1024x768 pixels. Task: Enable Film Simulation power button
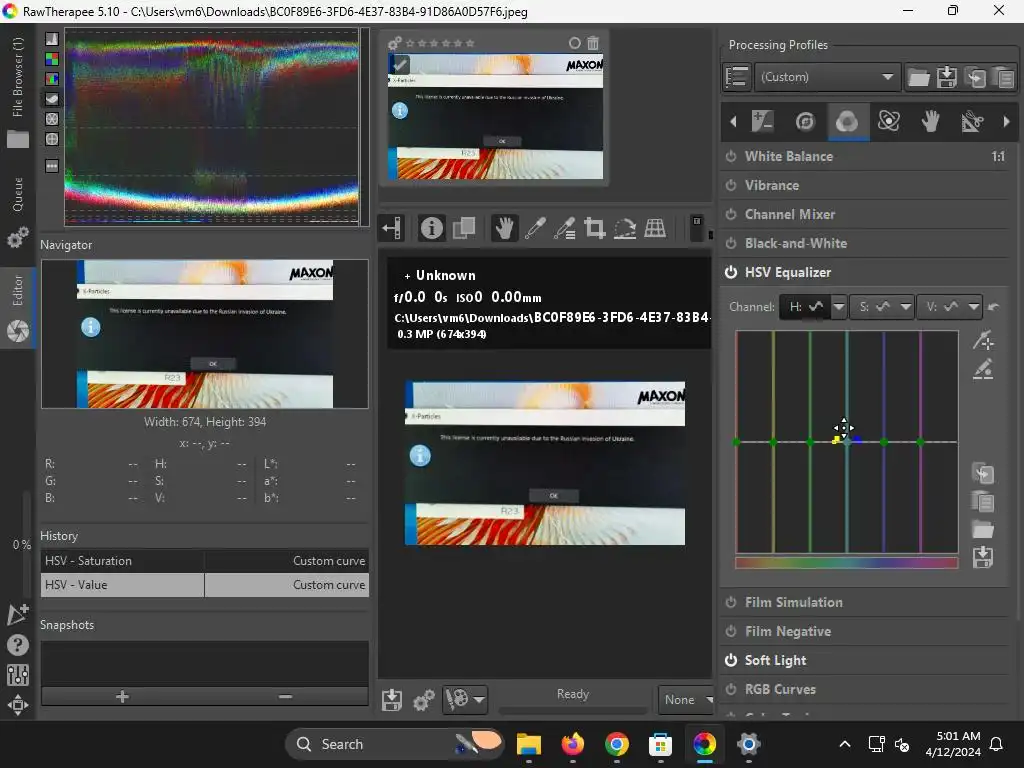pos(731,602)
